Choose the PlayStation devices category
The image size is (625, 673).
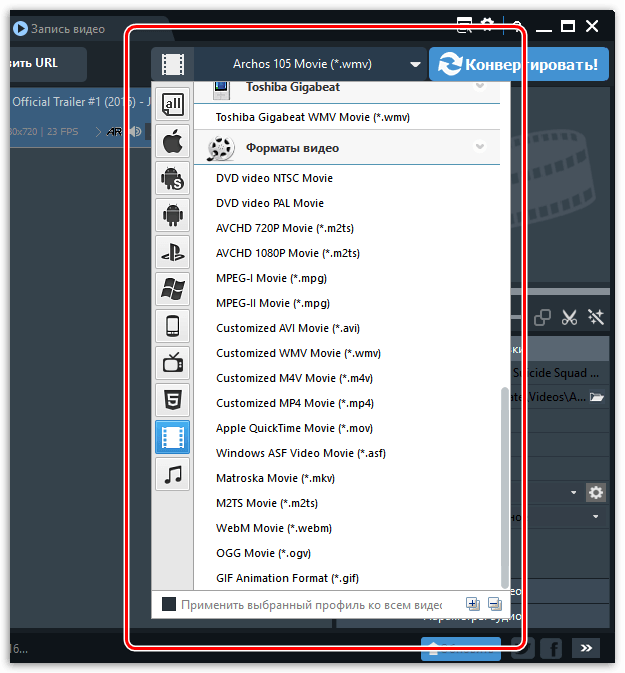pos(173,252)
